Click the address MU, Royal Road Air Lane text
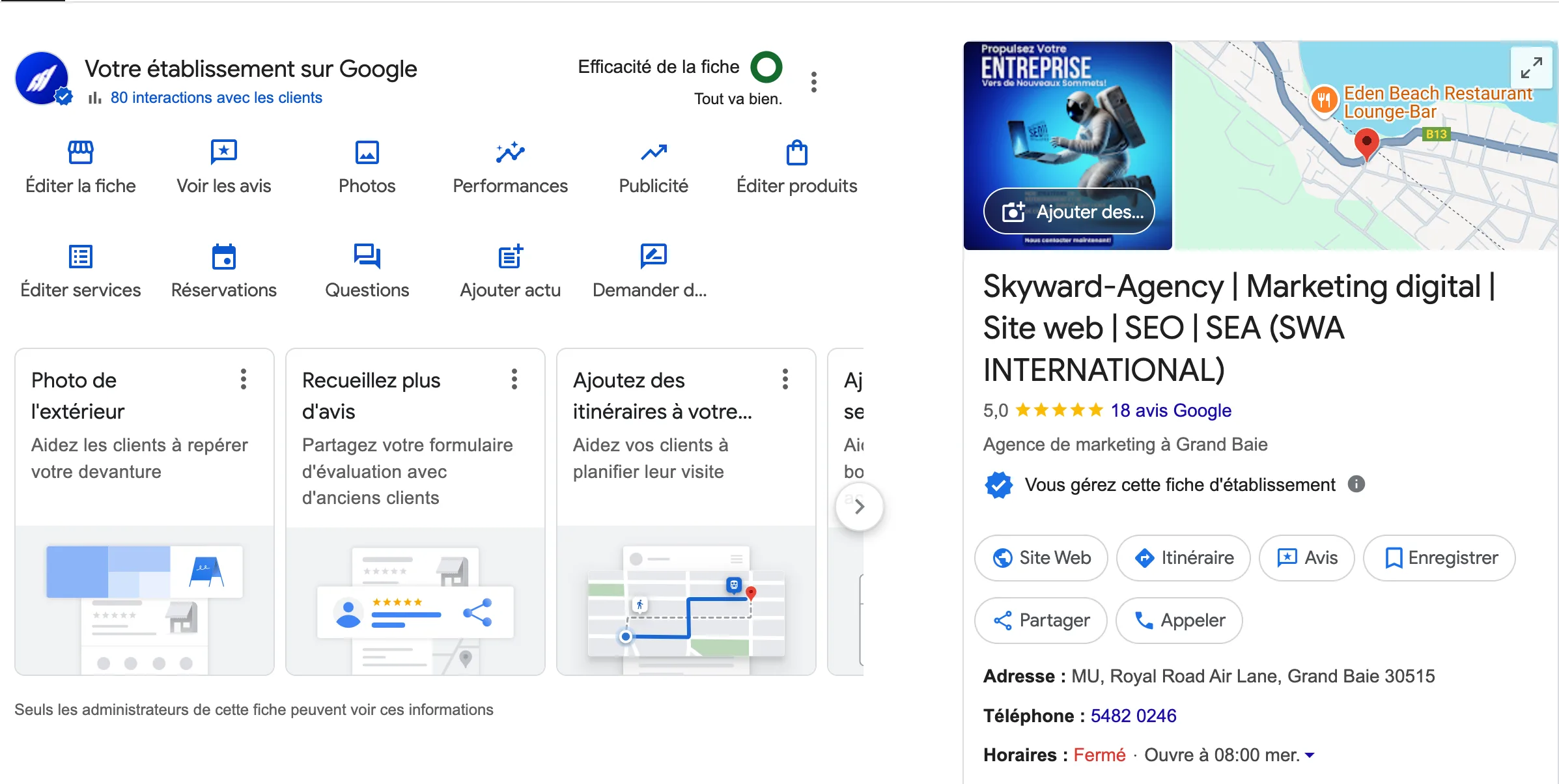This screenshot has width=1559, height=784. [x=1253, y=677]
